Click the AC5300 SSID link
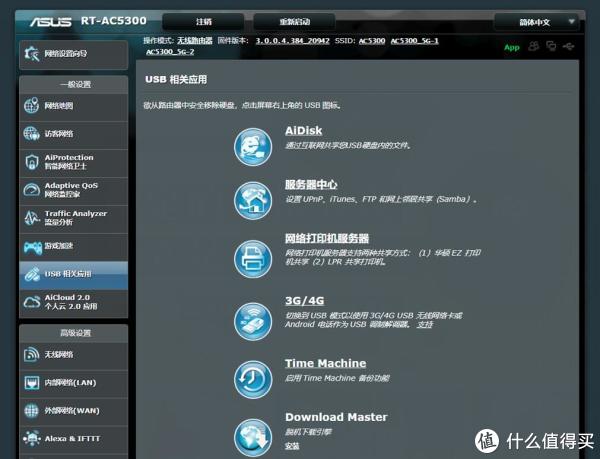The width and height of the screenshot is (600, 459). tap(372, 41)
